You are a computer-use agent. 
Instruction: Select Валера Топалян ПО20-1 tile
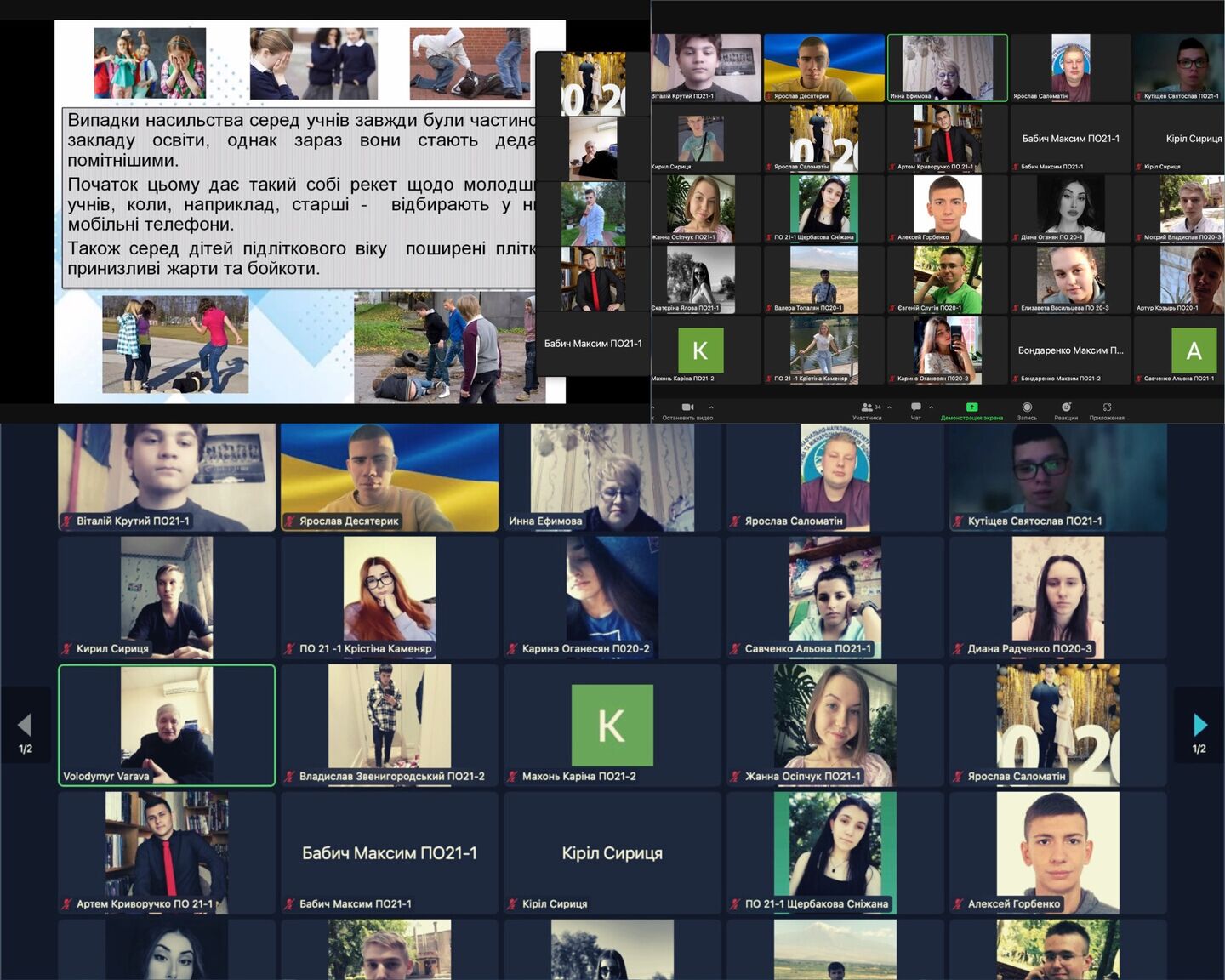pyautogui.click(x=824, y=280)
